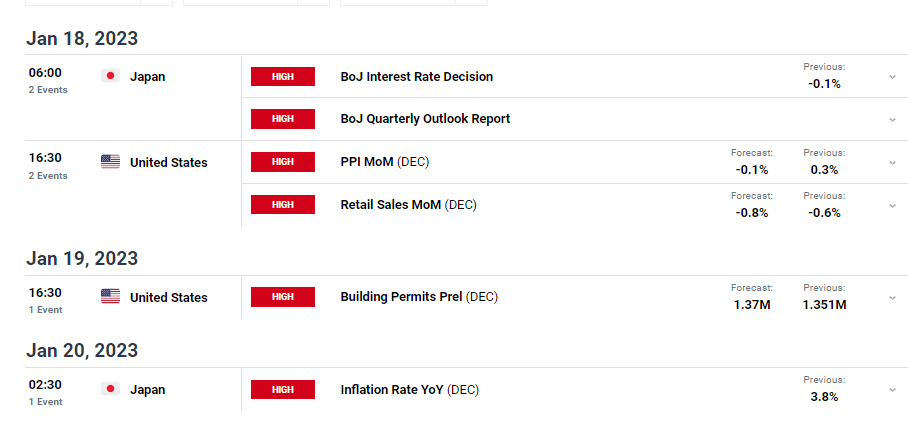This screenshot has width=908, height=426.
Task: Click the US flag next to Building Permits
Action: (x=110, y=297)
